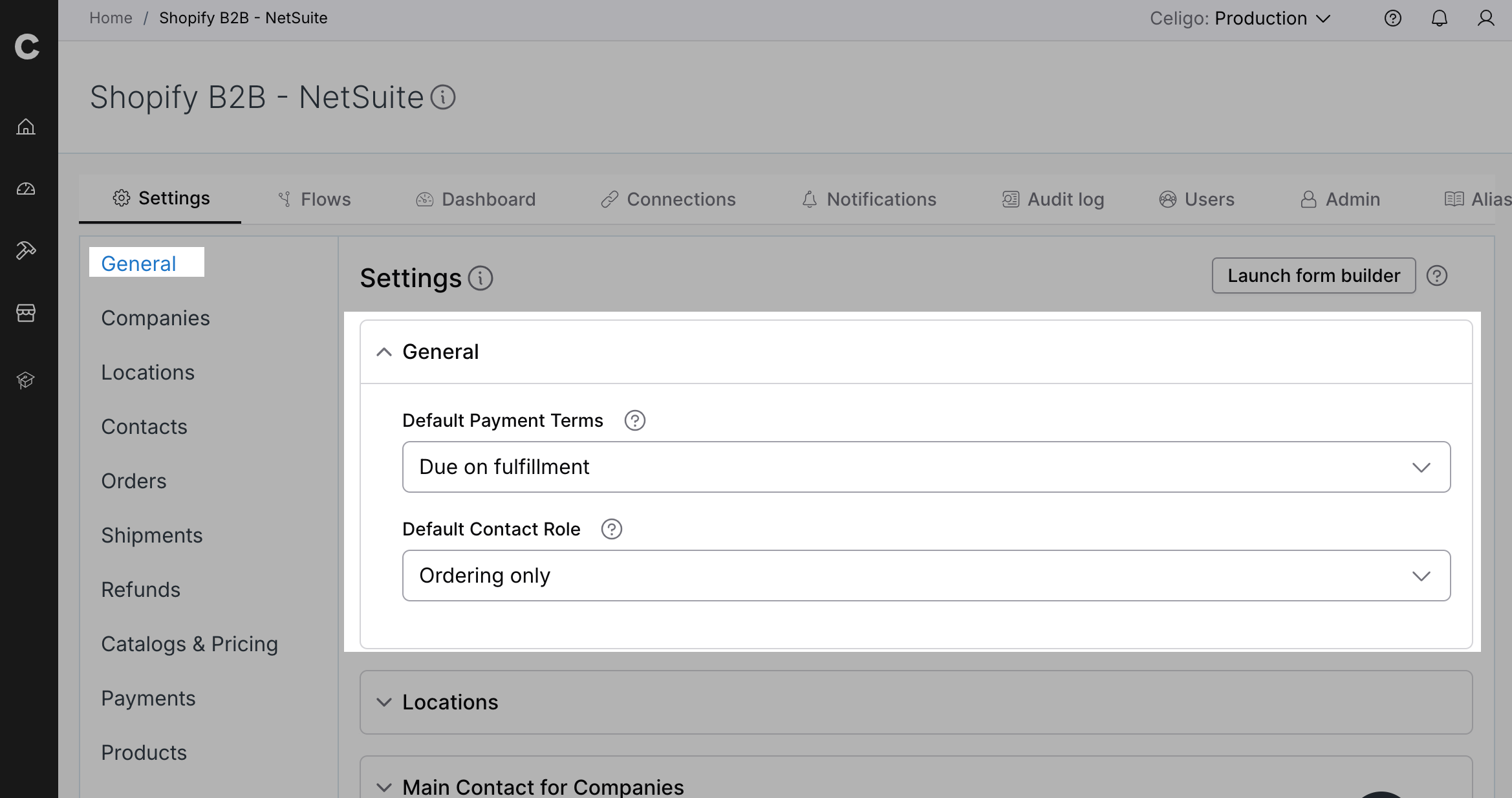The height and width of the screenshot is (798, 1512).
Task: Select Payments in settings side menu
Action: point(148,698)
